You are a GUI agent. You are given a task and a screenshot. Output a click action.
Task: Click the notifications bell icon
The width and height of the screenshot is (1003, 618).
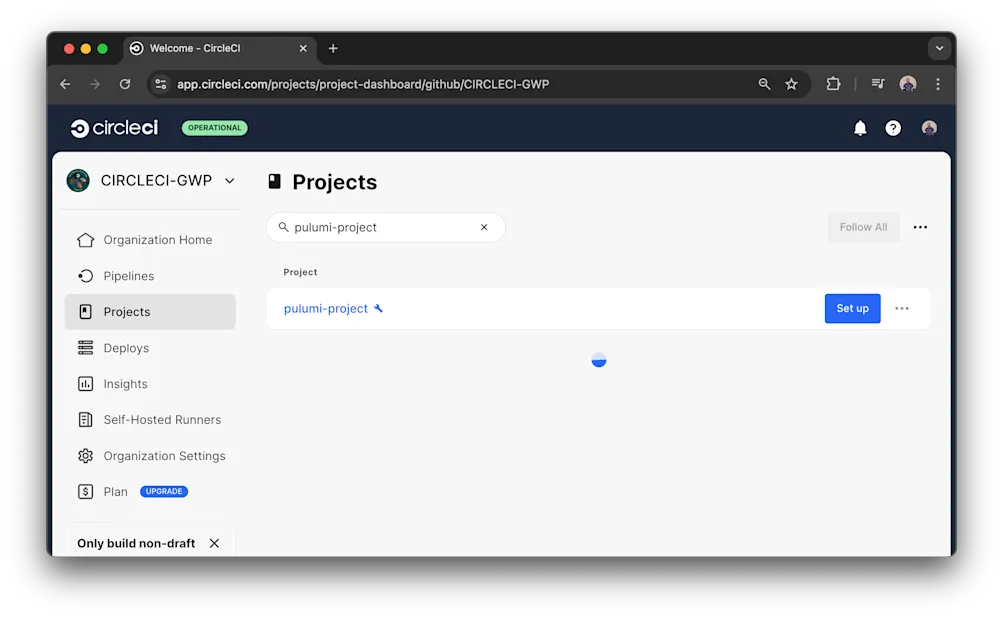pos(859,128)
